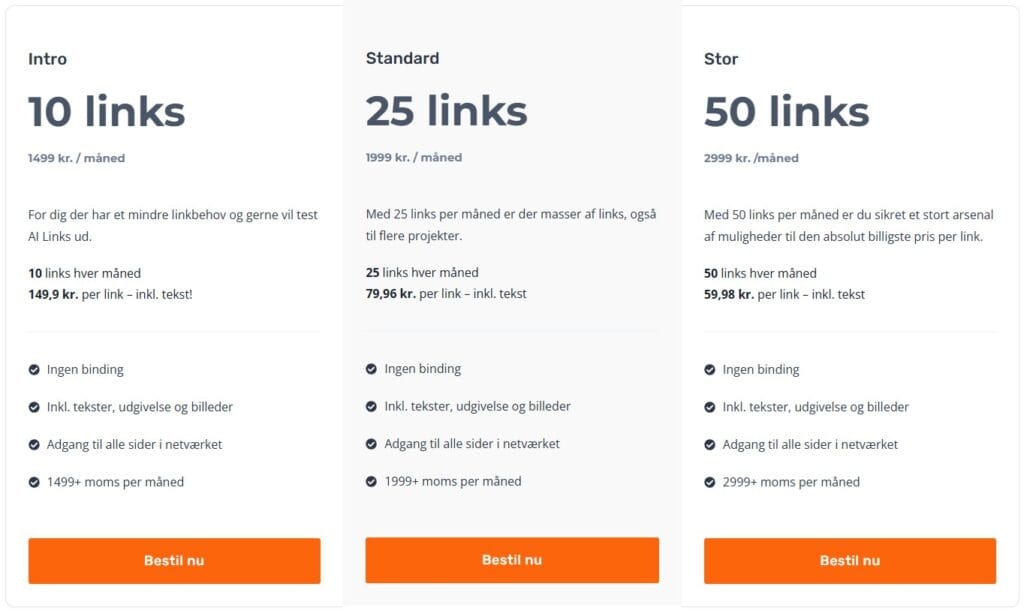Select the Standard plan heading

(401, 58)
